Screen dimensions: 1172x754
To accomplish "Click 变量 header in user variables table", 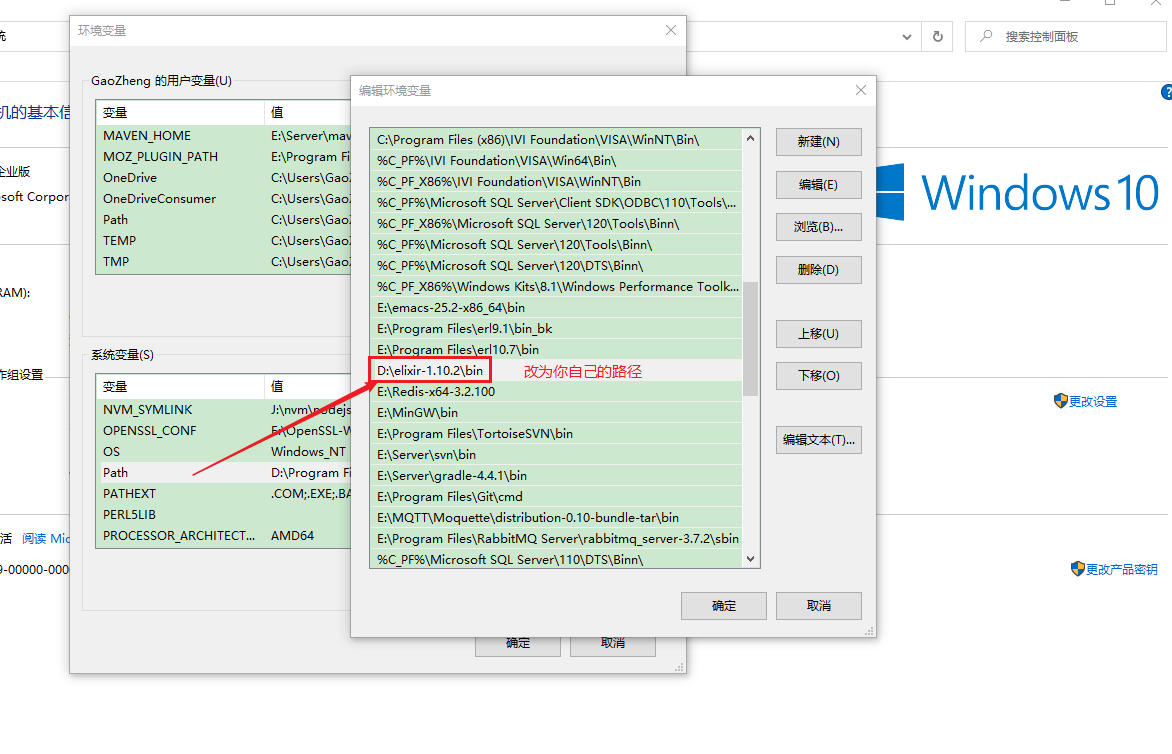I will coord(180,113).
